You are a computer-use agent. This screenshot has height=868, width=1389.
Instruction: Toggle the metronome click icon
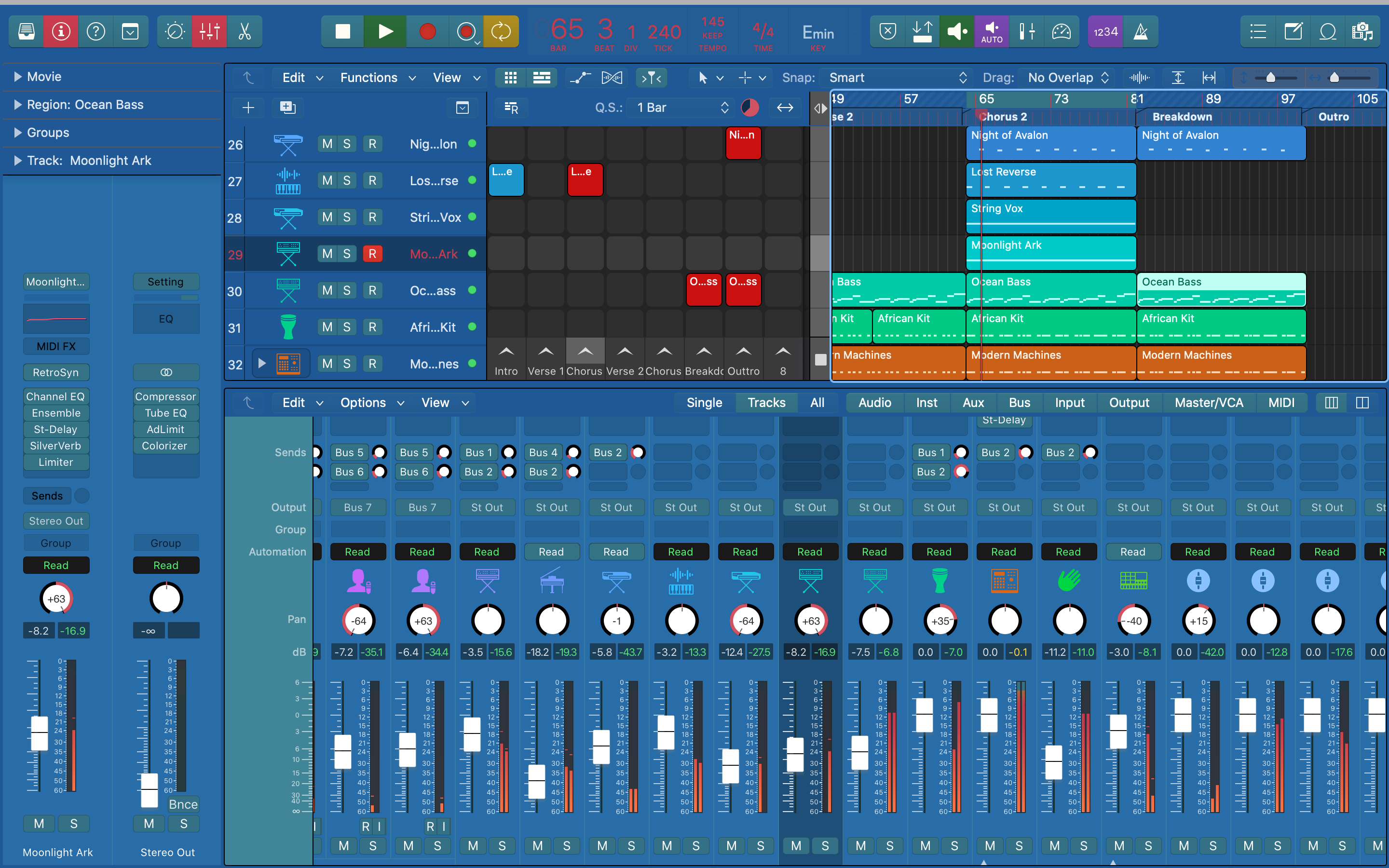pyautogui.click(x=1141, y=31)
